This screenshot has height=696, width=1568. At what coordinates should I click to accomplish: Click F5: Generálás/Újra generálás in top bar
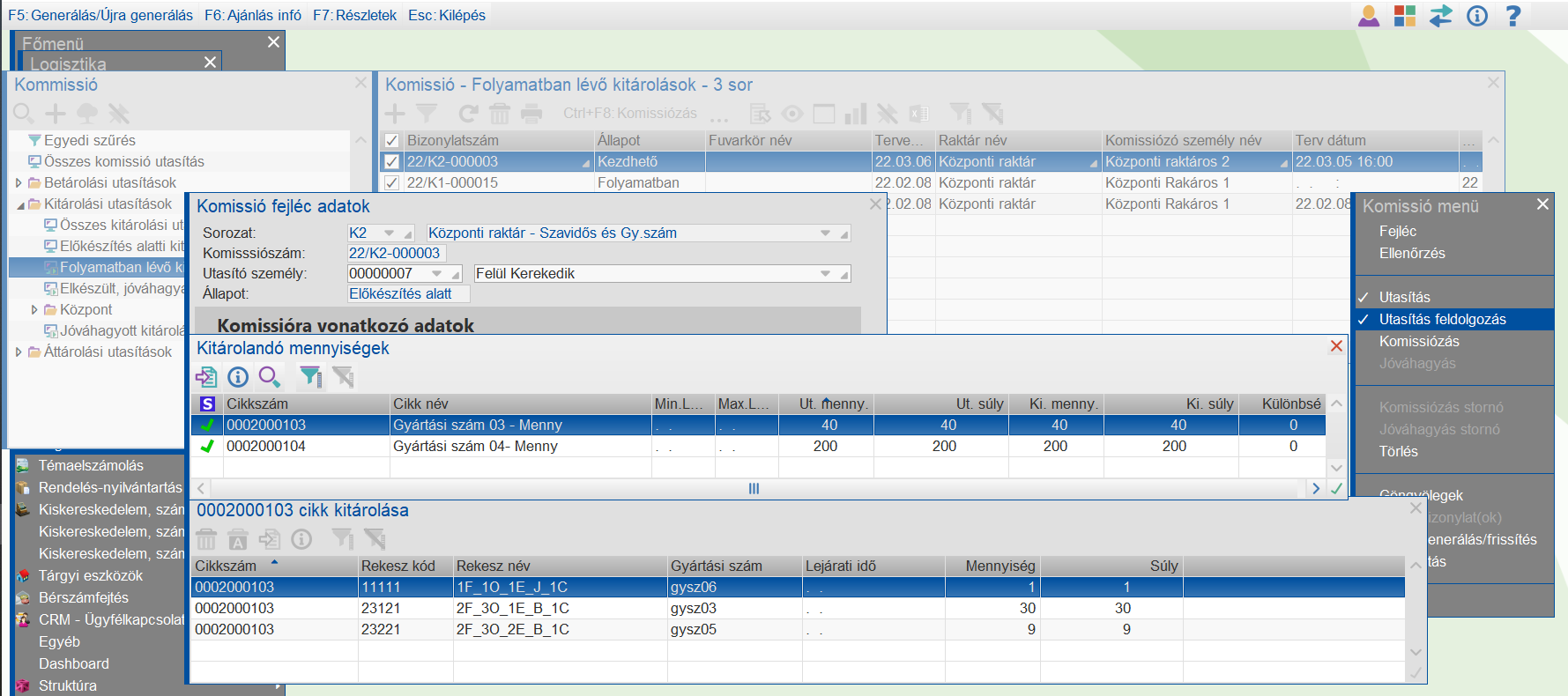(x=100, y=15)
